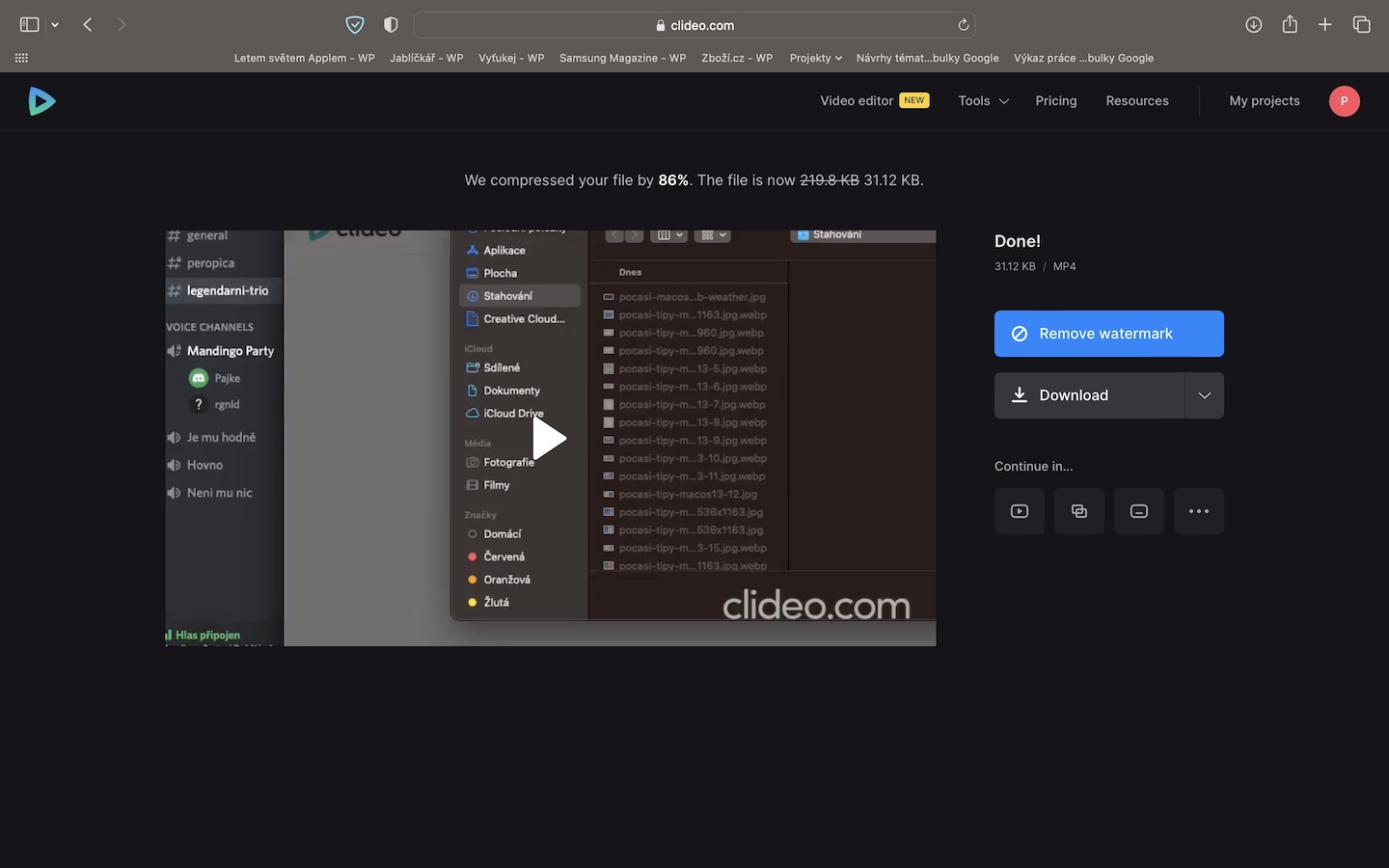Viewport: 1389px width, 868px height.
Task: Open a new tab with plus icon
Action: tap(1325, 25)
